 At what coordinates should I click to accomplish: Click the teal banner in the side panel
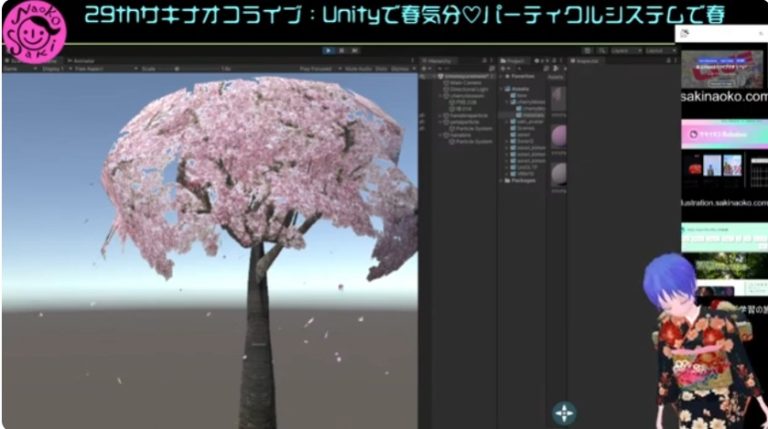tap(724, 237)
